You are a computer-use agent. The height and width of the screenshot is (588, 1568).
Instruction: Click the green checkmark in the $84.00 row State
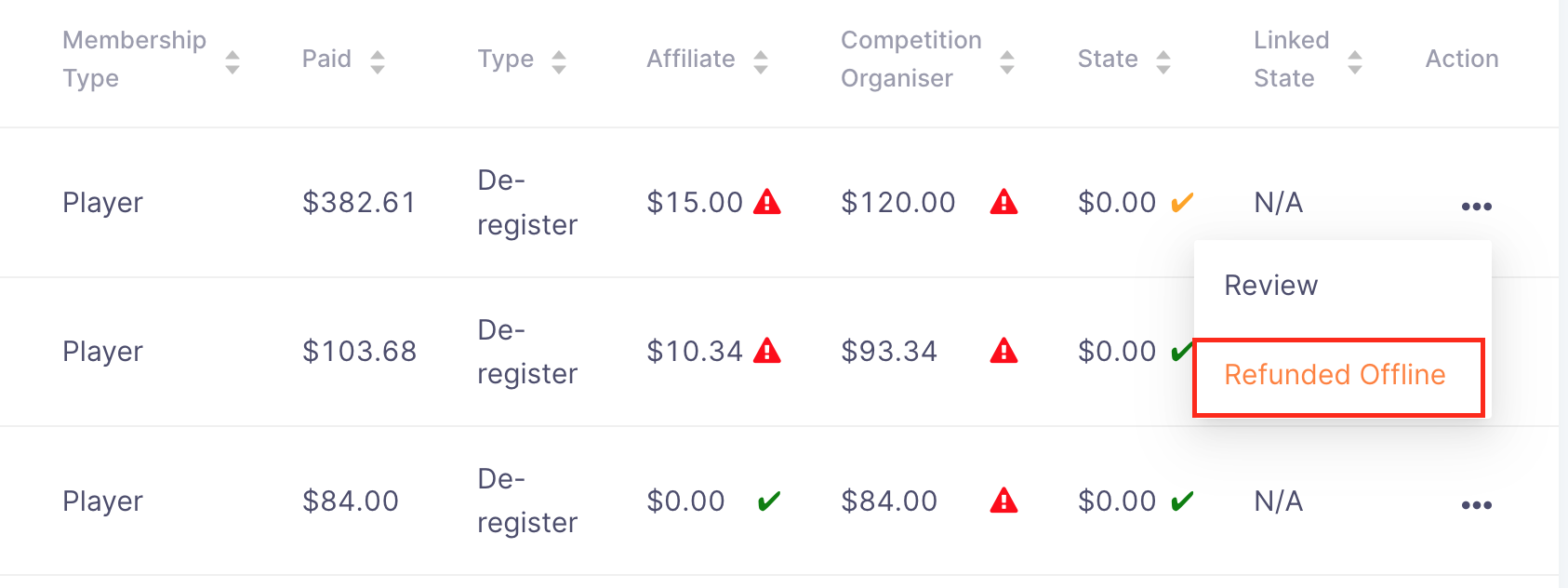(1182, 501)
